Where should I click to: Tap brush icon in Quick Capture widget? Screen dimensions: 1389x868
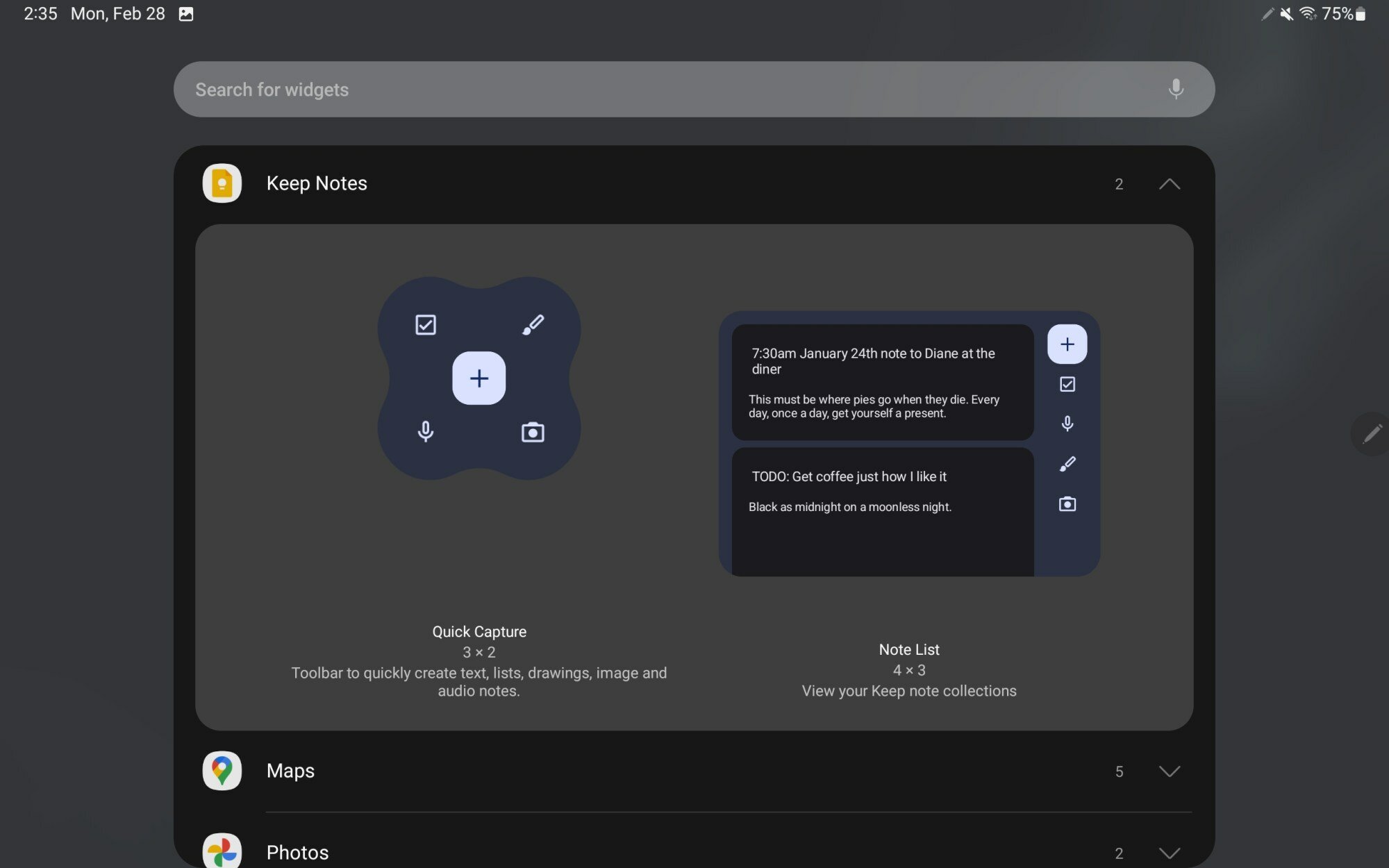click(533, 324)
